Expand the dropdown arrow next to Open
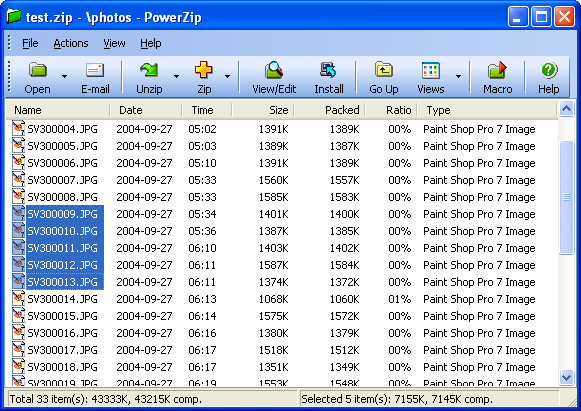Viewport: 581px width, 411px height. [x=64, y=77]
